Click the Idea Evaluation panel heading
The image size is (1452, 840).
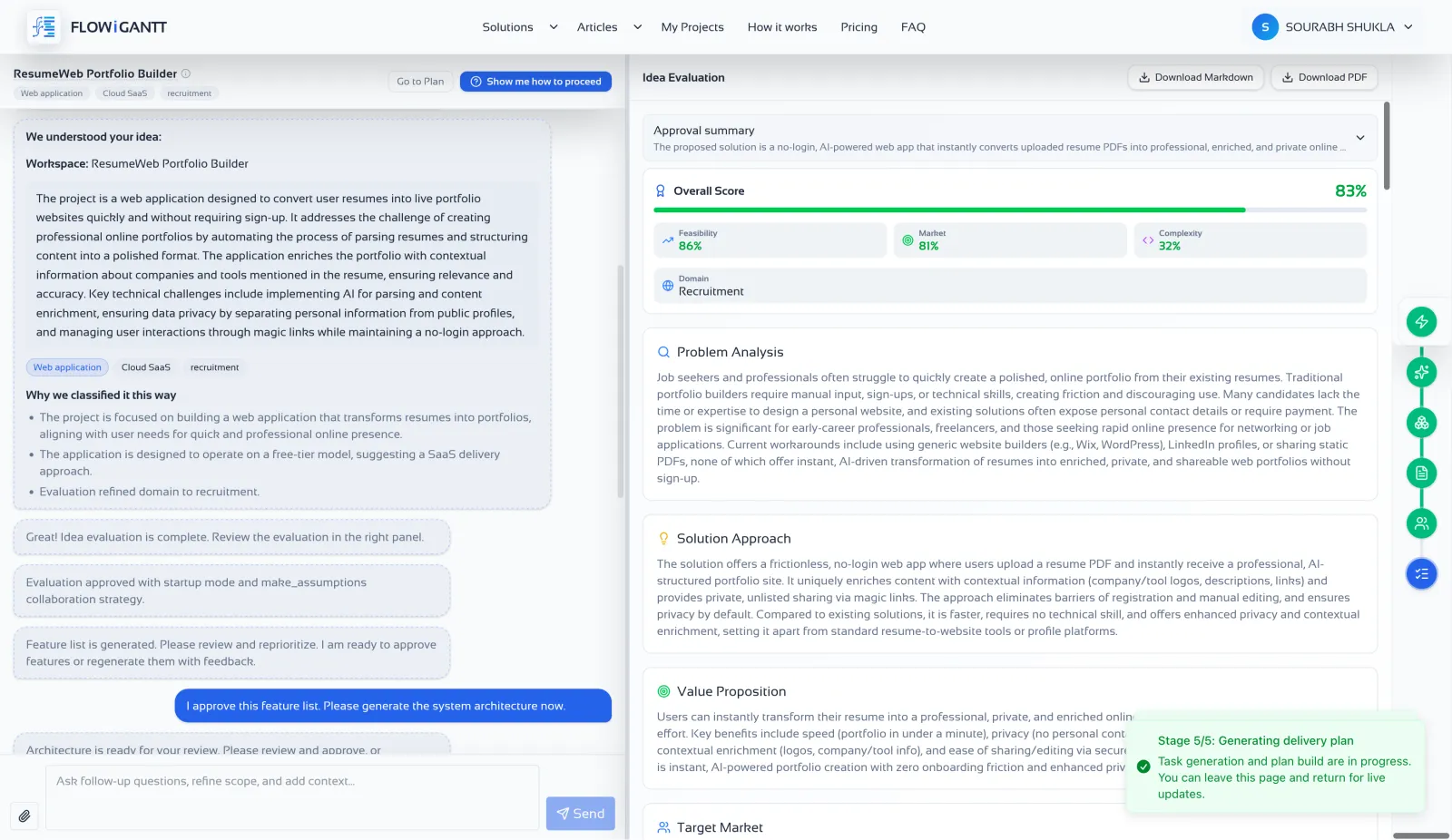pos(683,78)
